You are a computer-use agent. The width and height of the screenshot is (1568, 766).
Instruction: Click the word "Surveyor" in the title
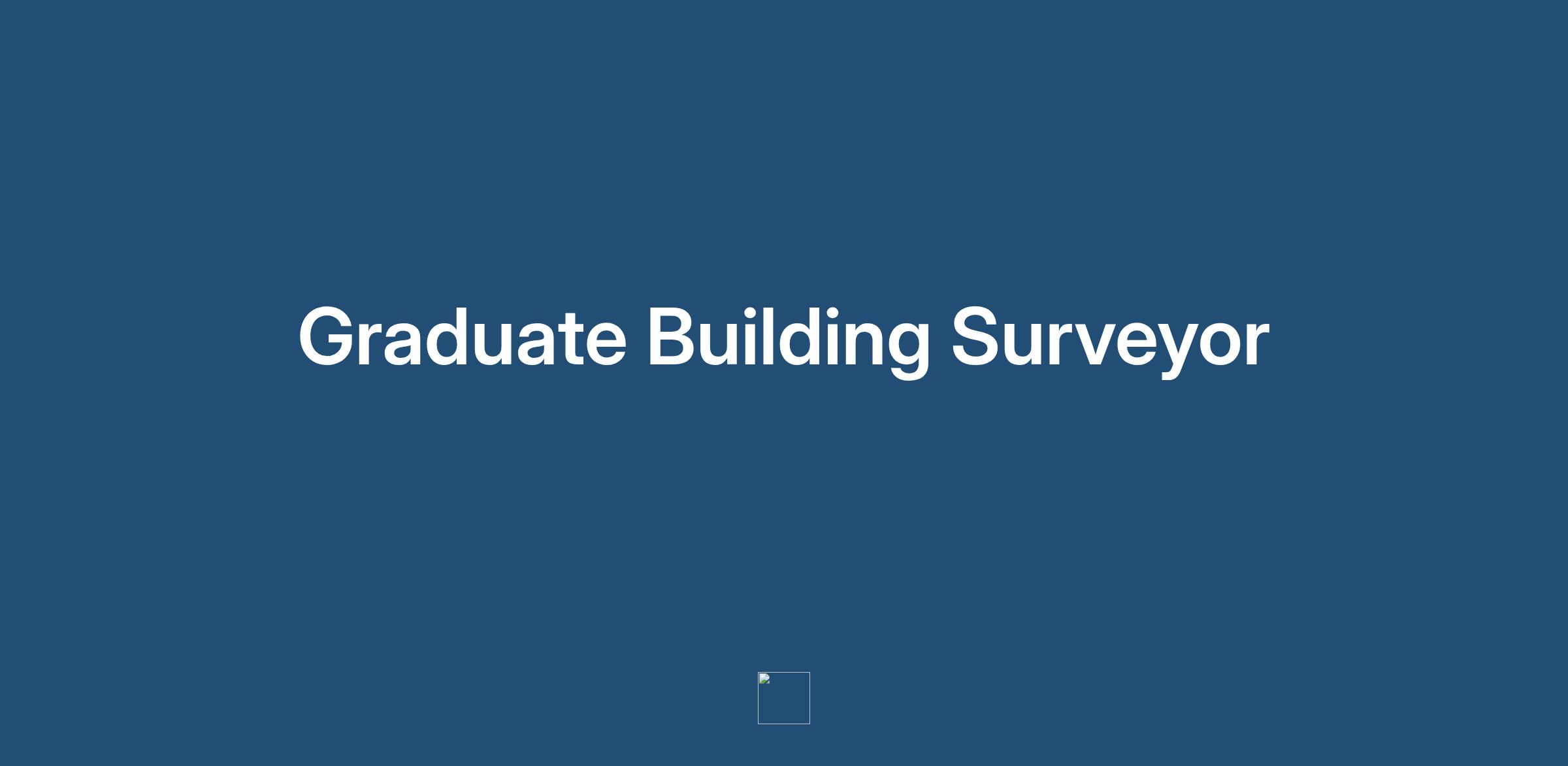pyautogui.click(x=1109, y=337)
